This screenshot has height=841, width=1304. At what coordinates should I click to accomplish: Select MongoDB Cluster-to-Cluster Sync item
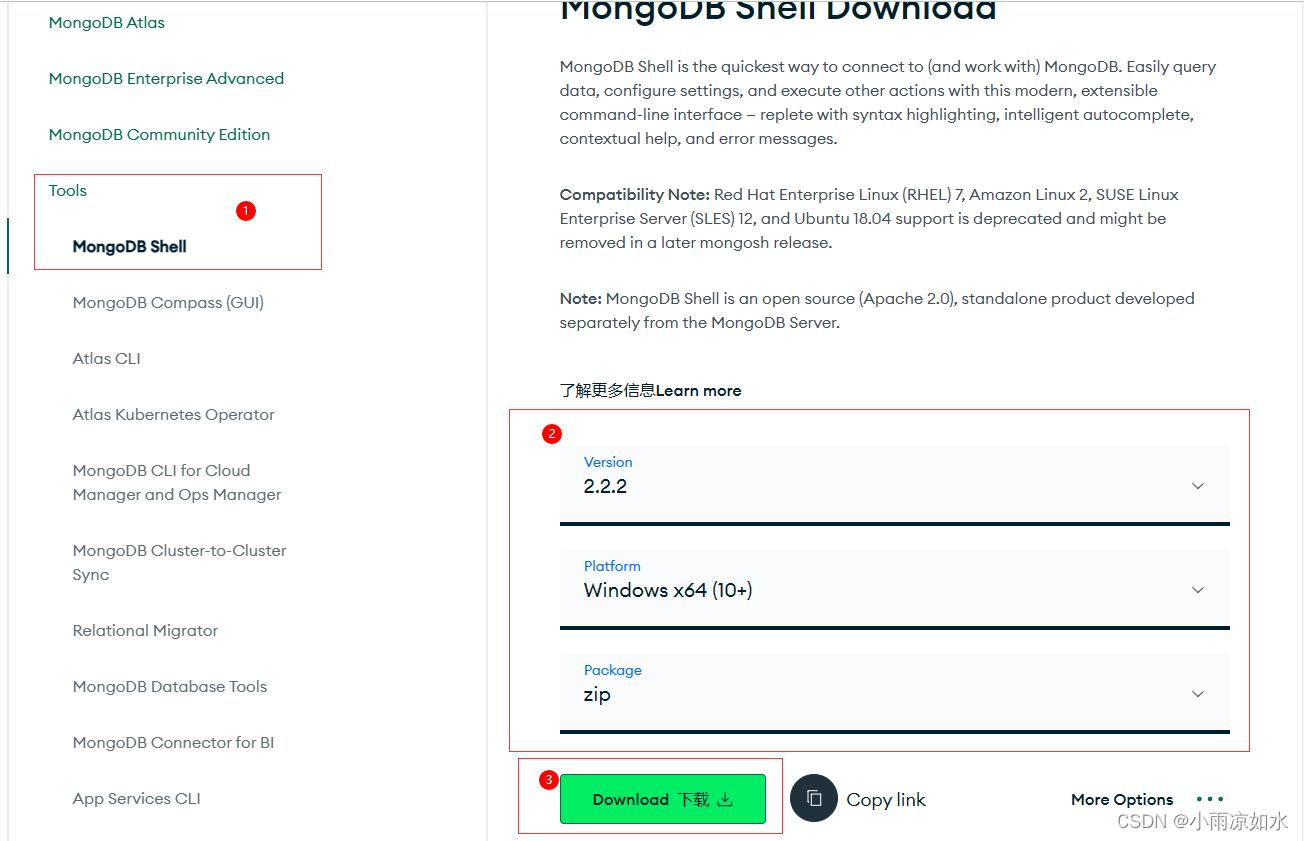pos(179,562)
